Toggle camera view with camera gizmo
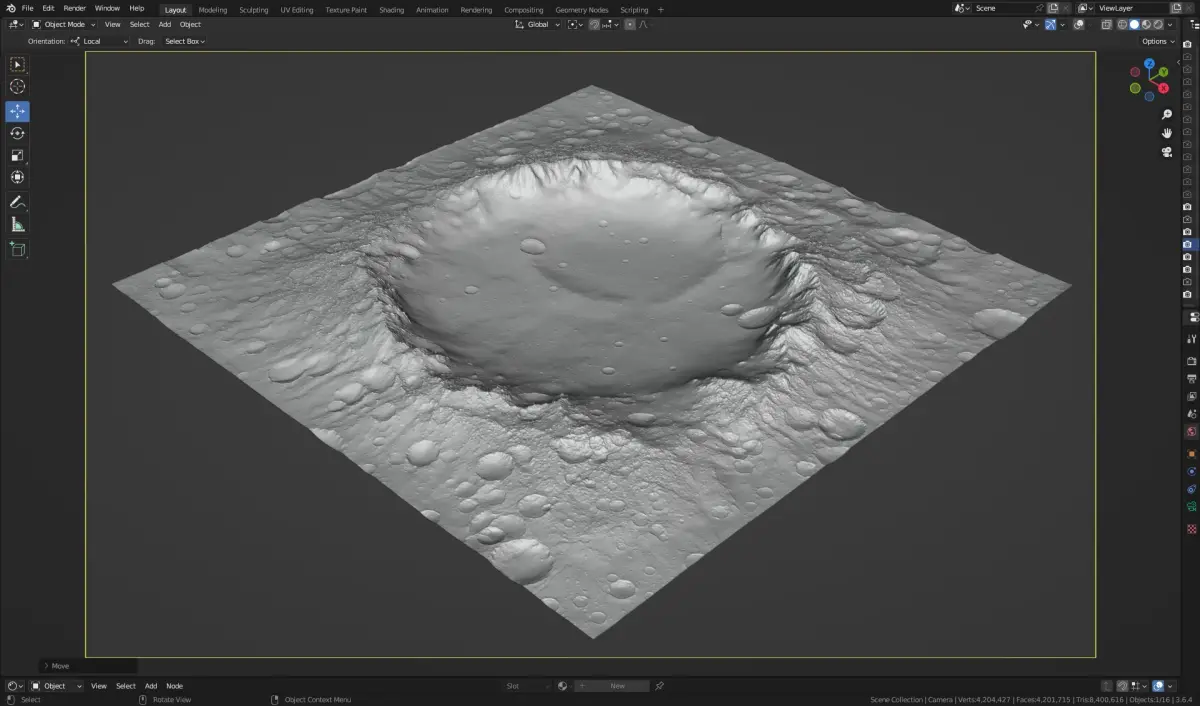The width and height of the screenshot is (1200, 706). coord(1166,152)
